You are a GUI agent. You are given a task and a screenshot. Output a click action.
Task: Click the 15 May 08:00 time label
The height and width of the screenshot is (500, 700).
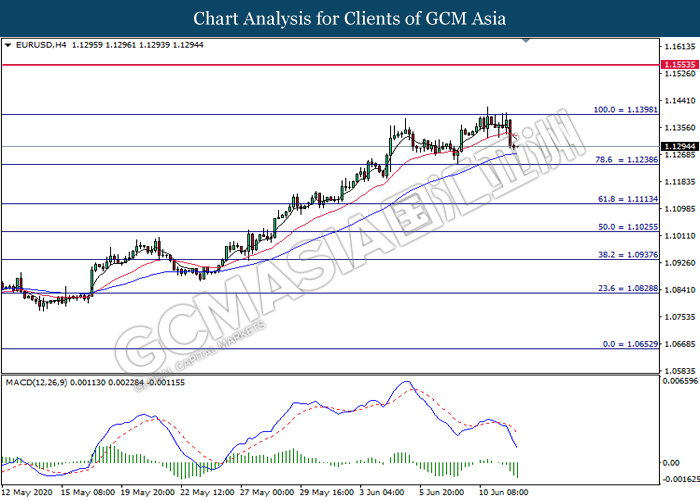pyautogui.click(x=88, y=492)
